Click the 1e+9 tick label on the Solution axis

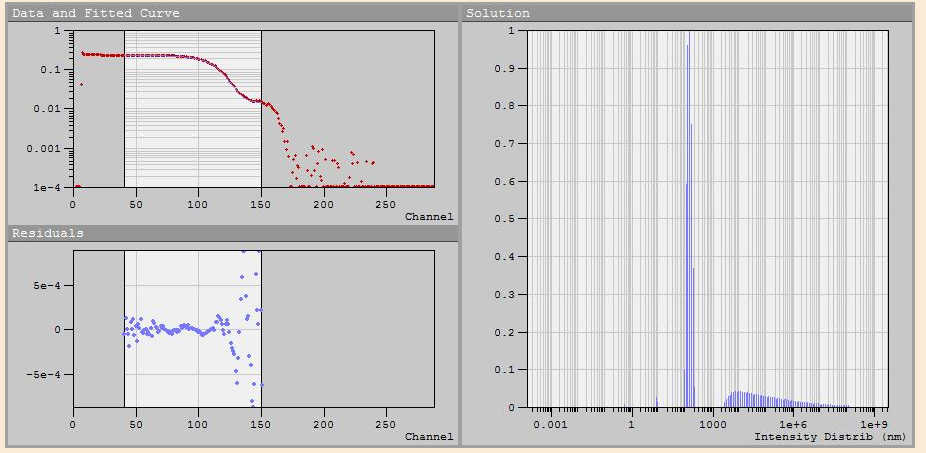873,425
